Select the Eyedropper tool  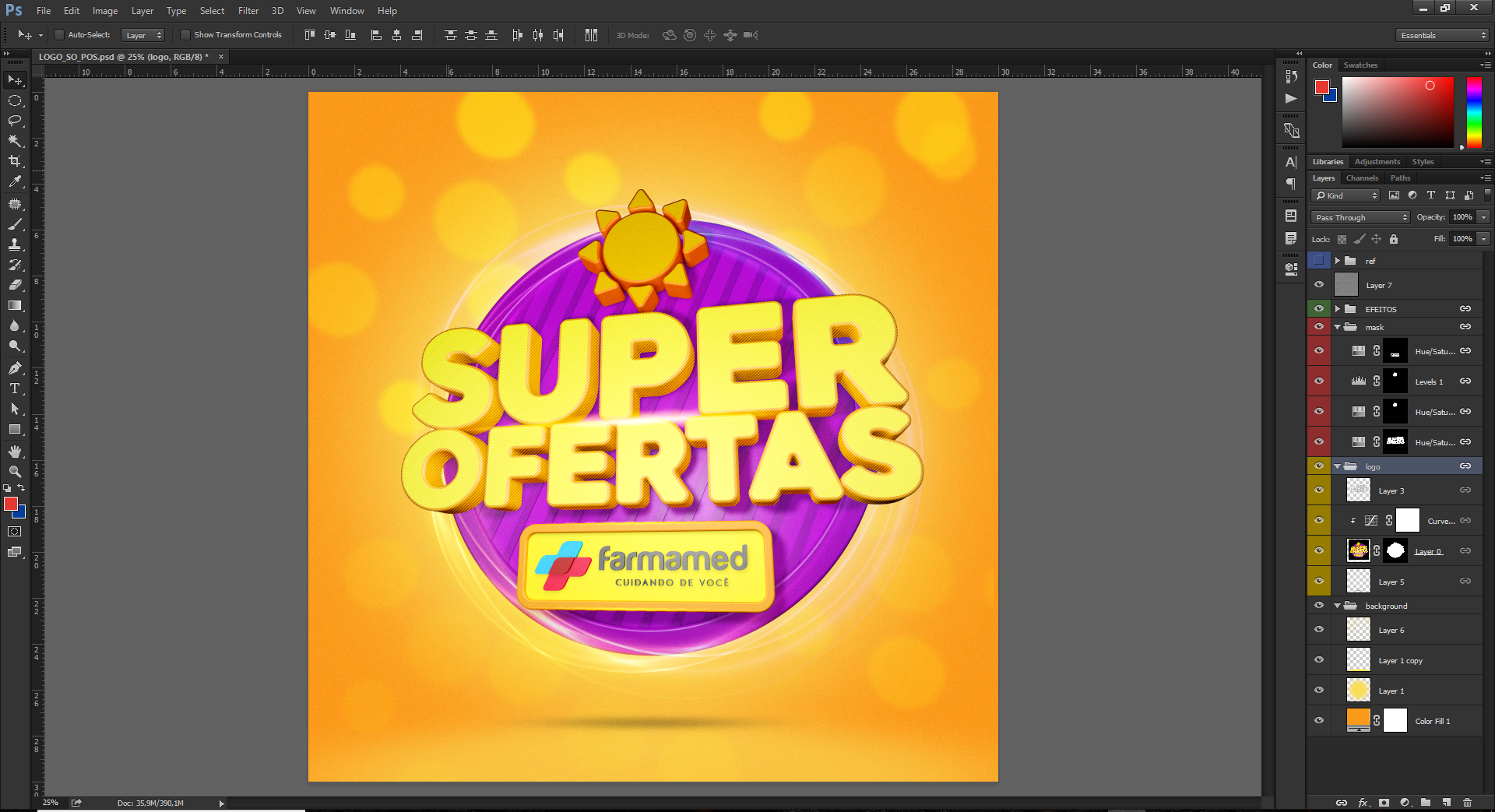point(15,181)
